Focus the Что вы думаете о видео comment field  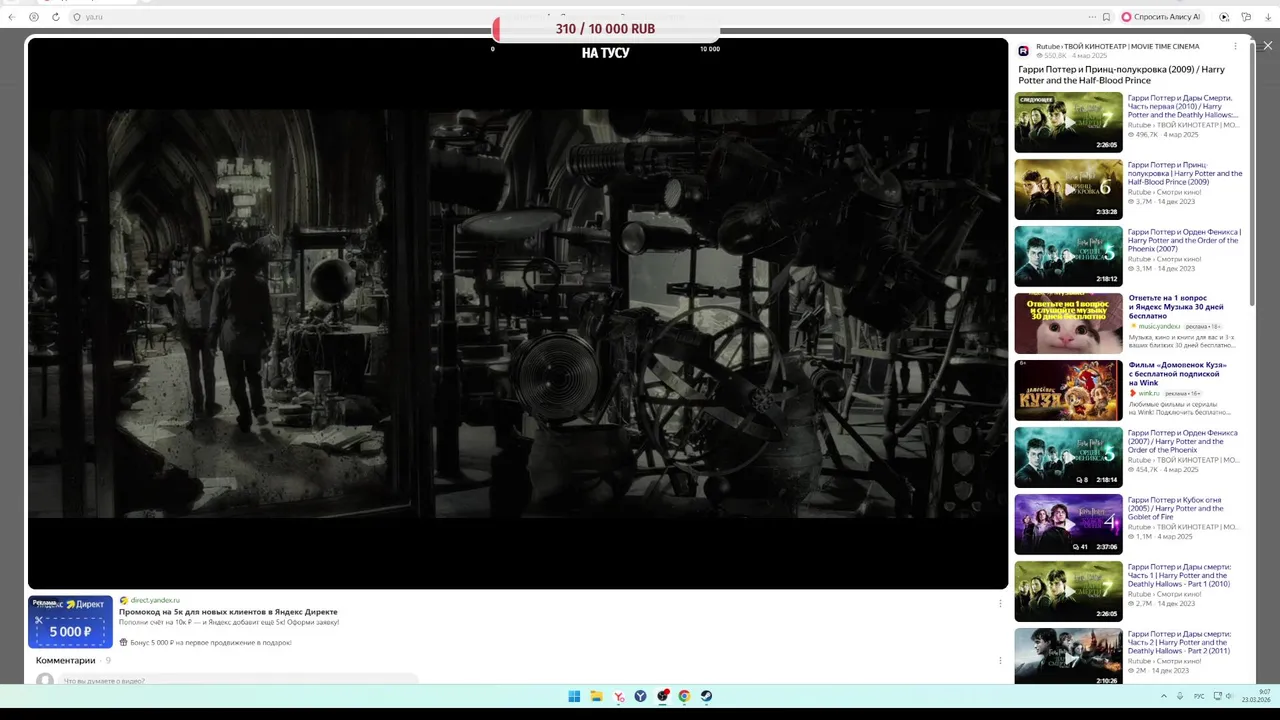click(240, 680)
